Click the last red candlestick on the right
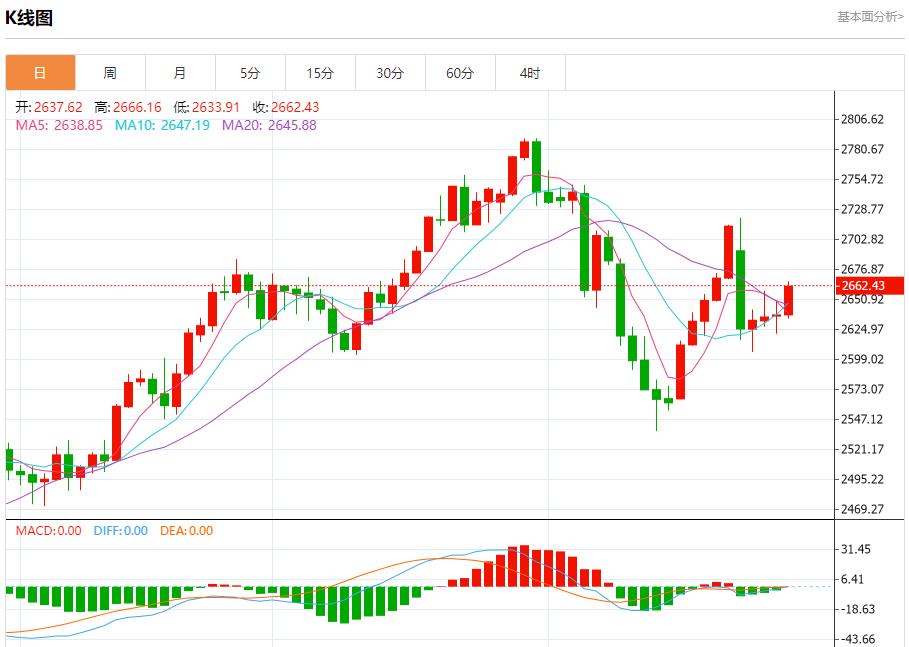The image size is (909, 647). click(789, 300)
